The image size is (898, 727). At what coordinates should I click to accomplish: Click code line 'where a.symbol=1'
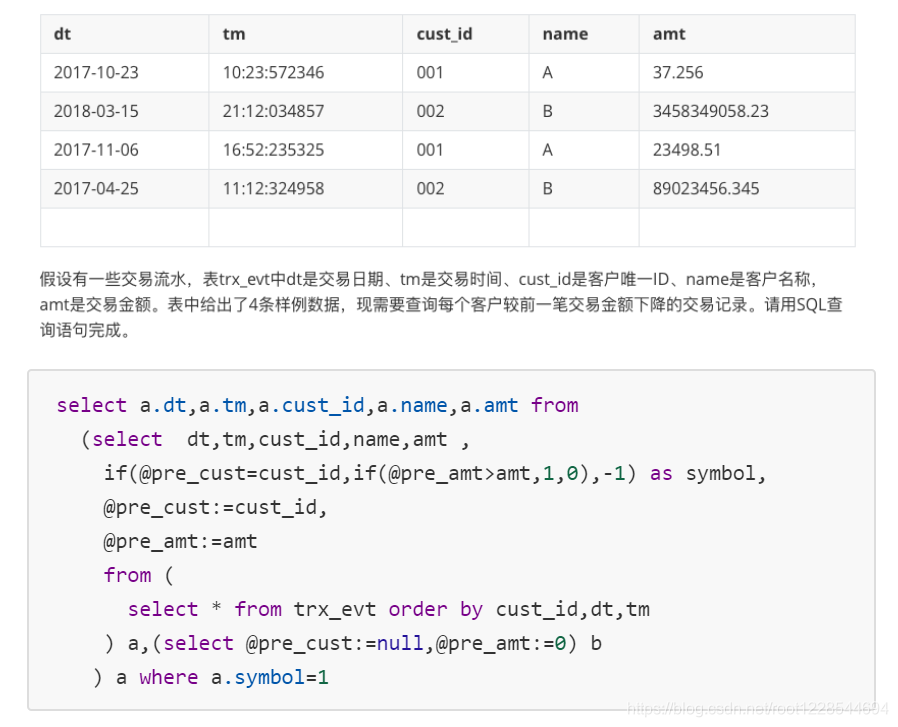click(x=211, y=678)
